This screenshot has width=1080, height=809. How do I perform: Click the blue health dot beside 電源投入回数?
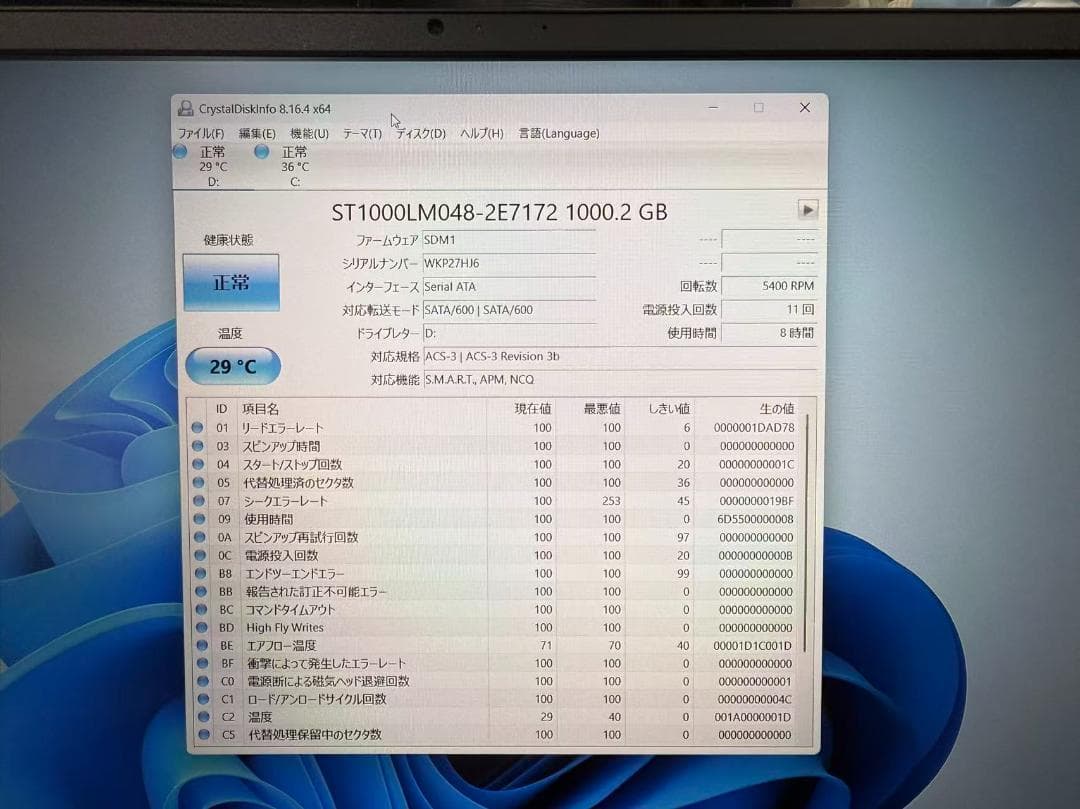coord(197,555)
